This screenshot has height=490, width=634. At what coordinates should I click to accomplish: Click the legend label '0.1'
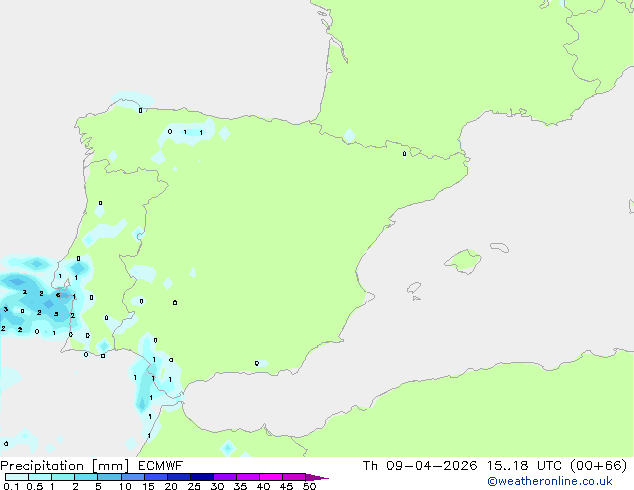[x=11, y=486]
